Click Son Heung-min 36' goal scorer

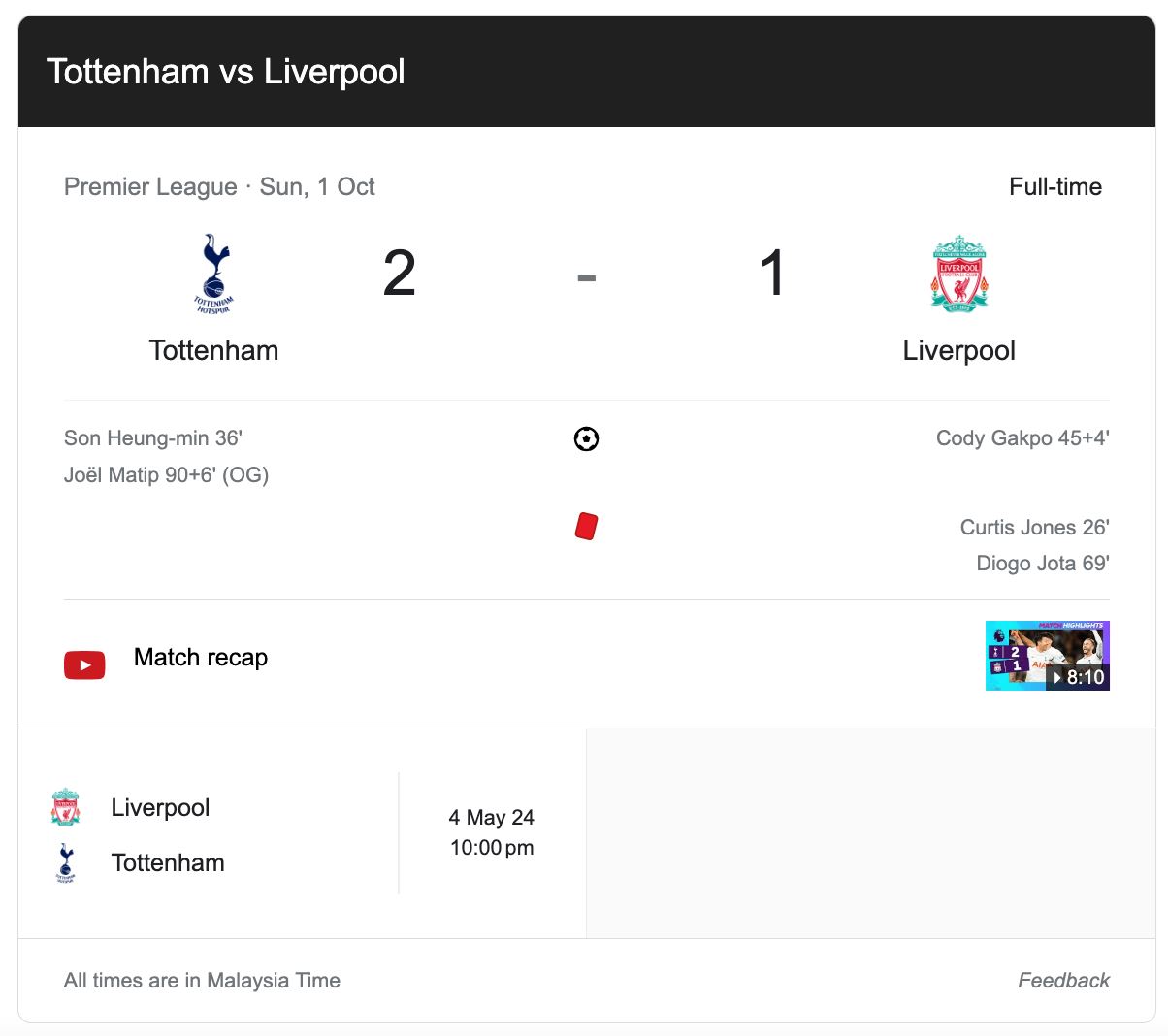(153, 437)
